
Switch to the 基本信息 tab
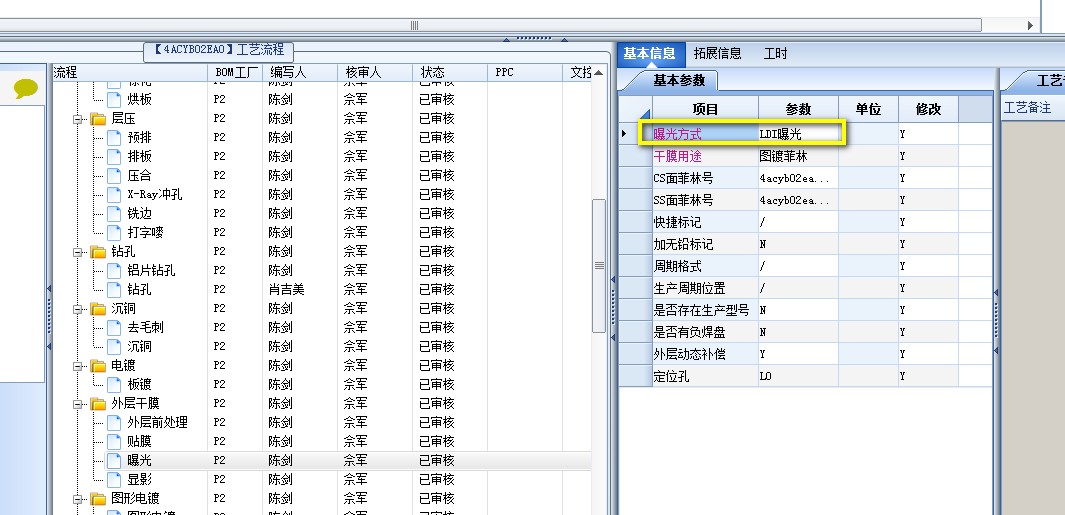(650, 54)
